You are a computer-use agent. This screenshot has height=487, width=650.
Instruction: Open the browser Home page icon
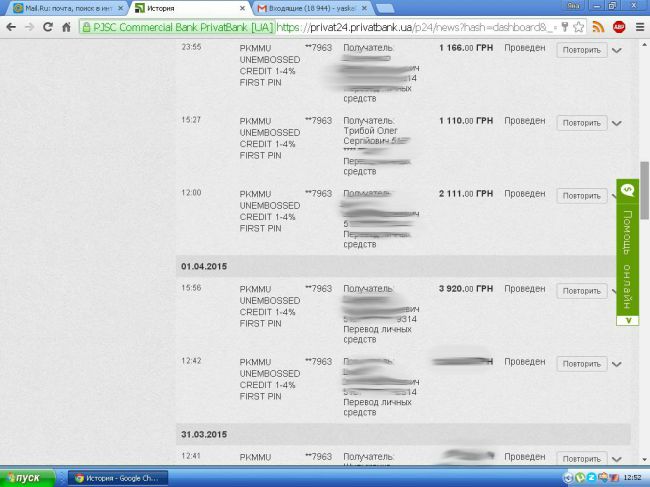(x=65, y=27)
